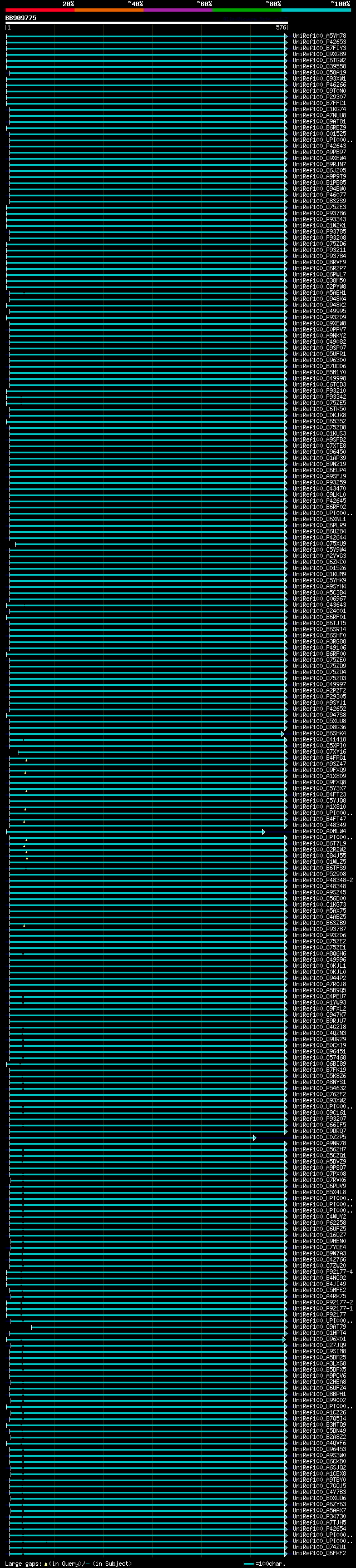This screenshot has width=356, height=1568.
Task: Select the UniRef100_Q58A19 label
Action: [x=319, y=72]
